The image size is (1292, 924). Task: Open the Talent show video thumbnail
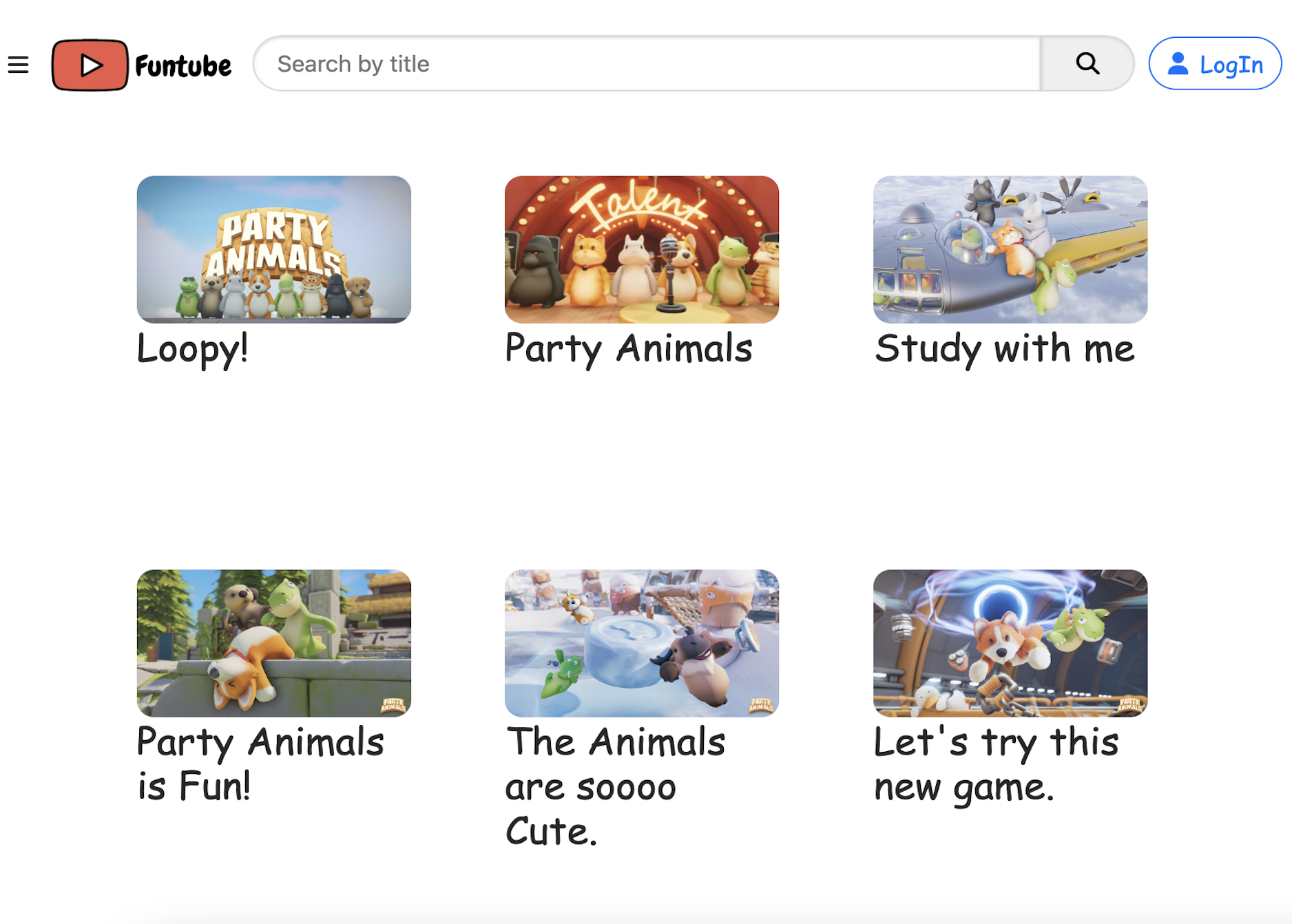[641, 249]
